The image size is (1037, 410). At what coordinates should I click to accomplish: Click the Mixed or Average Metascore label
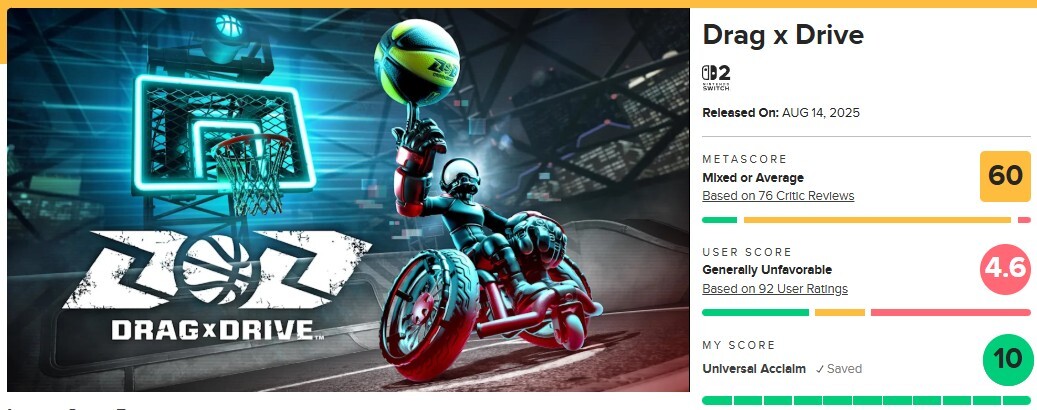click(753, 178)
